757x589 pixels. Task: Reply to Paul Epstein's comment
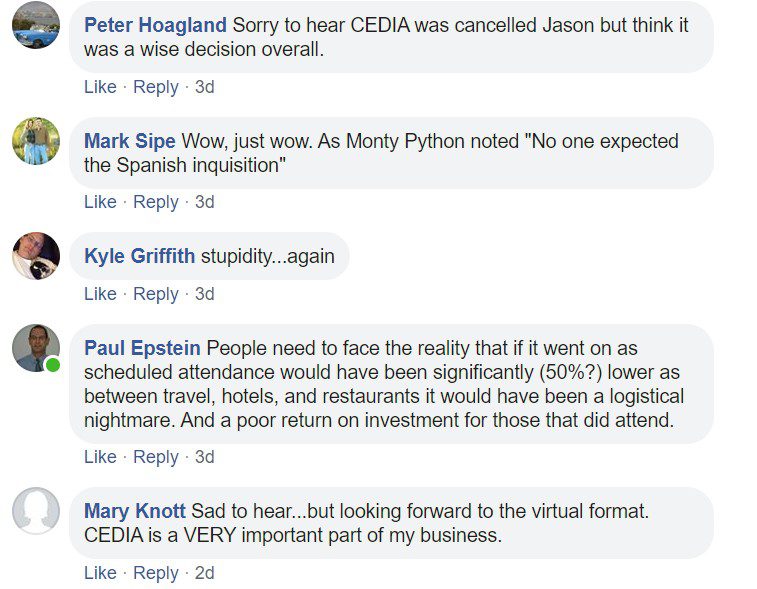tap(155, 457)
